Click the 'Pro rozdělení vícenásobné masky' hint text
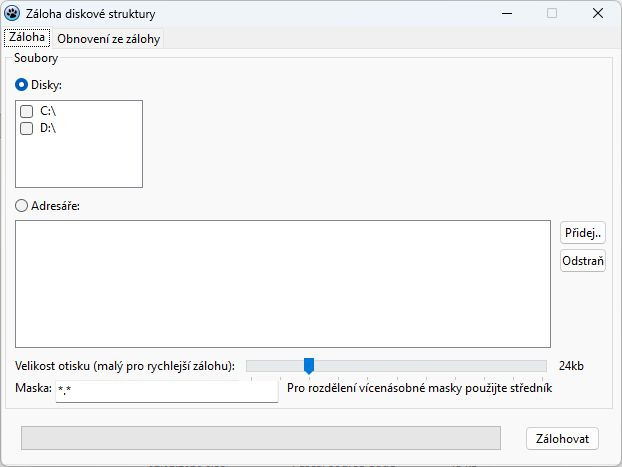The image size is (622, 467). coord(419,388)
